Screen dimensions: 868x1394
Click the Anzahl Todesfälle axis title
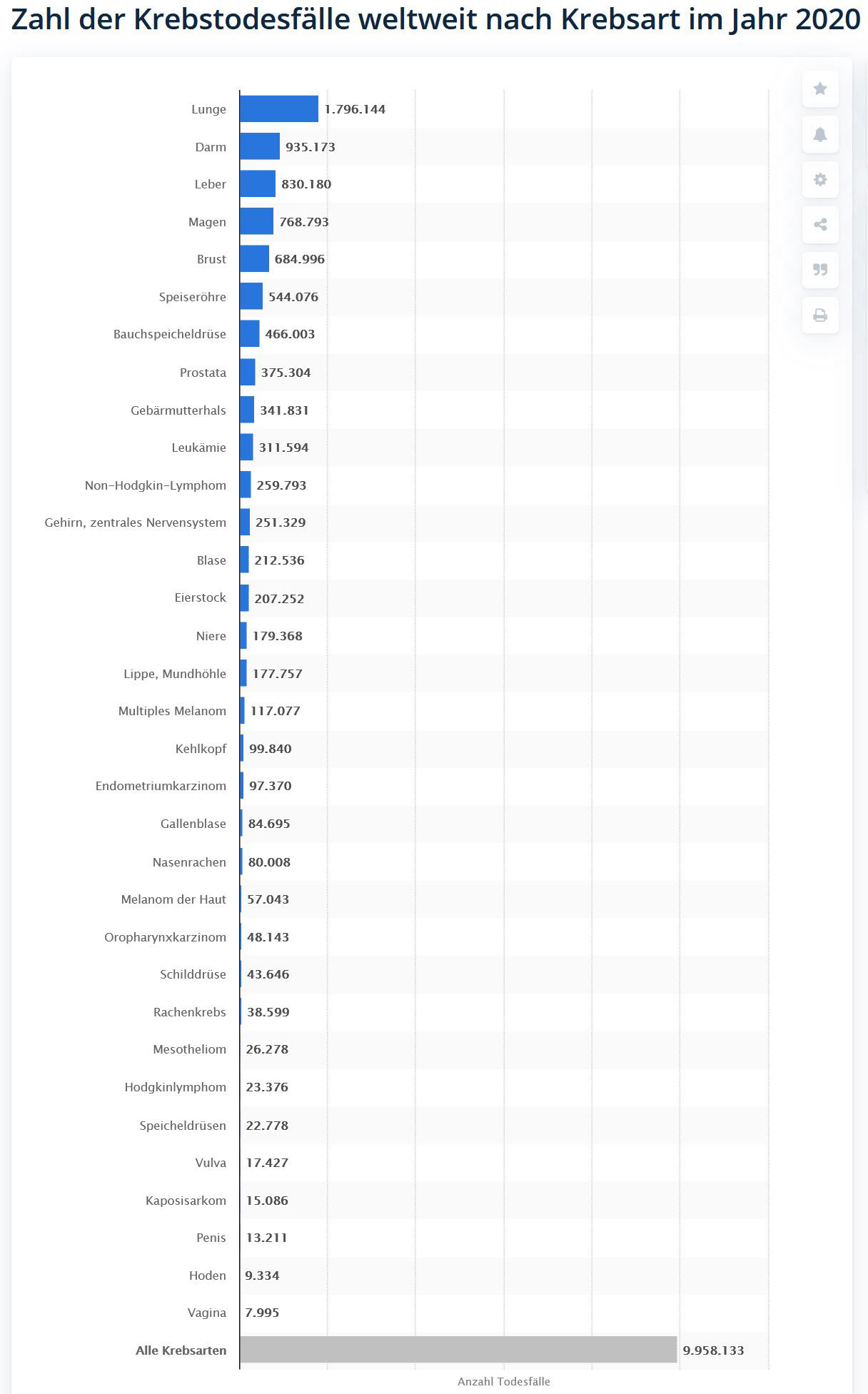pyautogui.click(x=503, y=1381)
